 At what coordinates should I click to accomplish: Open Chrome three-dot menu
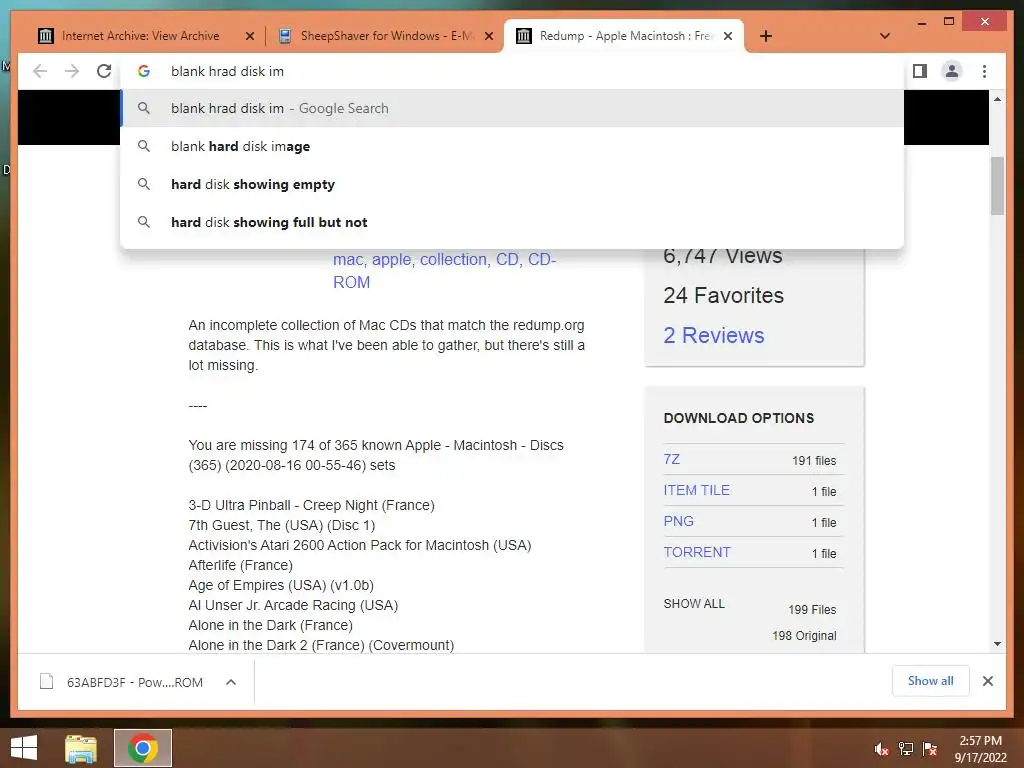984,71
